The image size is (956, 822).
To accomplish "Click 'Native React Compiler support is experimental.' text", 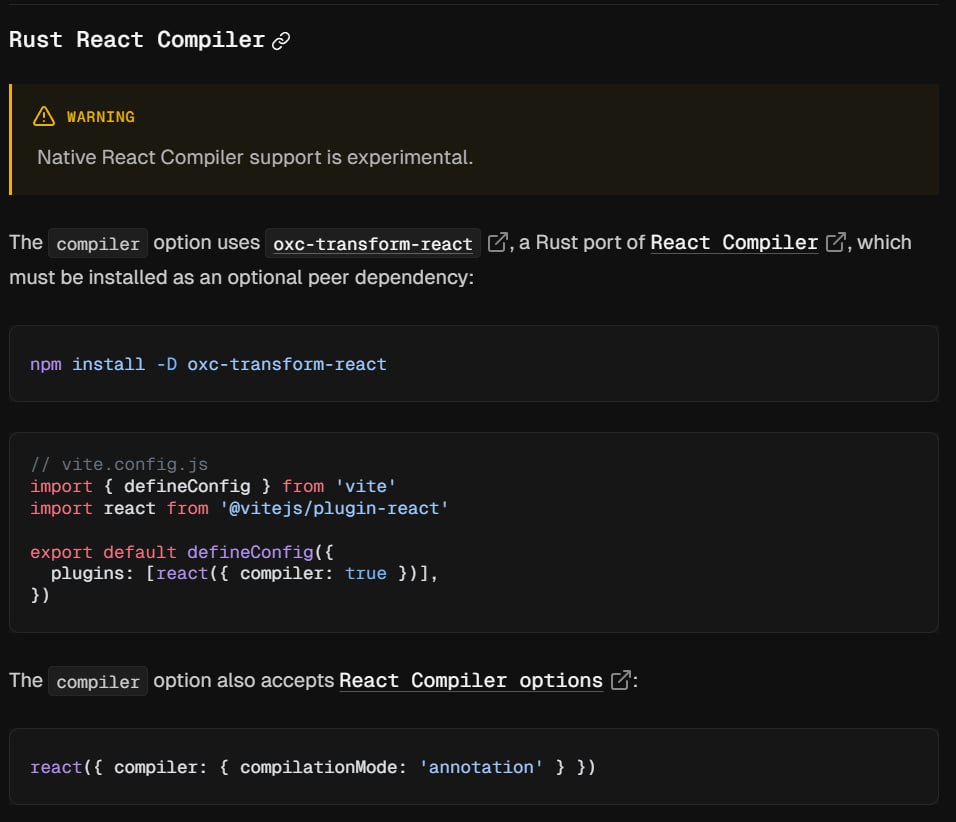I will 255,157.
